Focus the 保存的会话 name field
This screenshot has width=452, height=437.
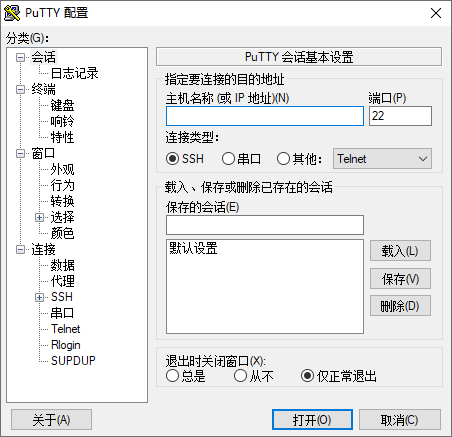(x=265, y=225)
